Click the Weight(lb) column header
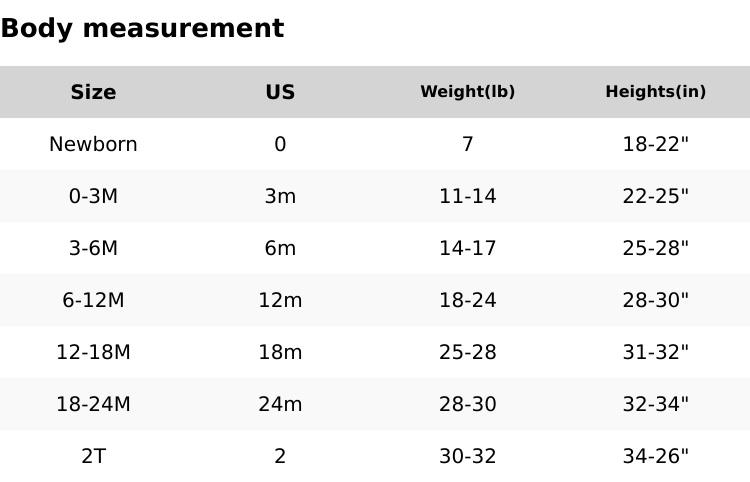Screen dimensions: 750x482 (x=467, y=92)
